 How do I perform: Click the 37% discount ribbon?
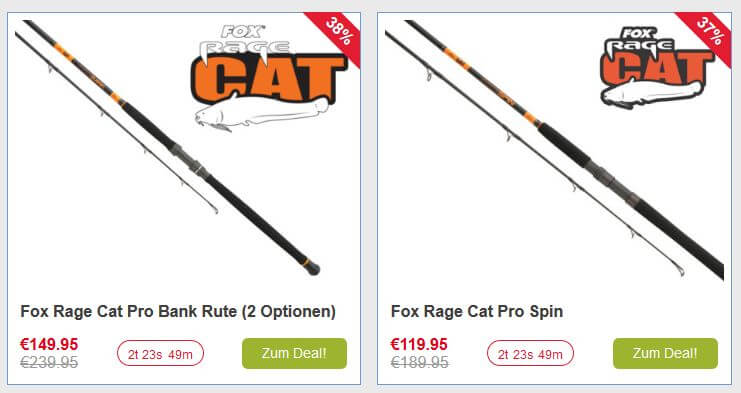(x=708, y=32)
